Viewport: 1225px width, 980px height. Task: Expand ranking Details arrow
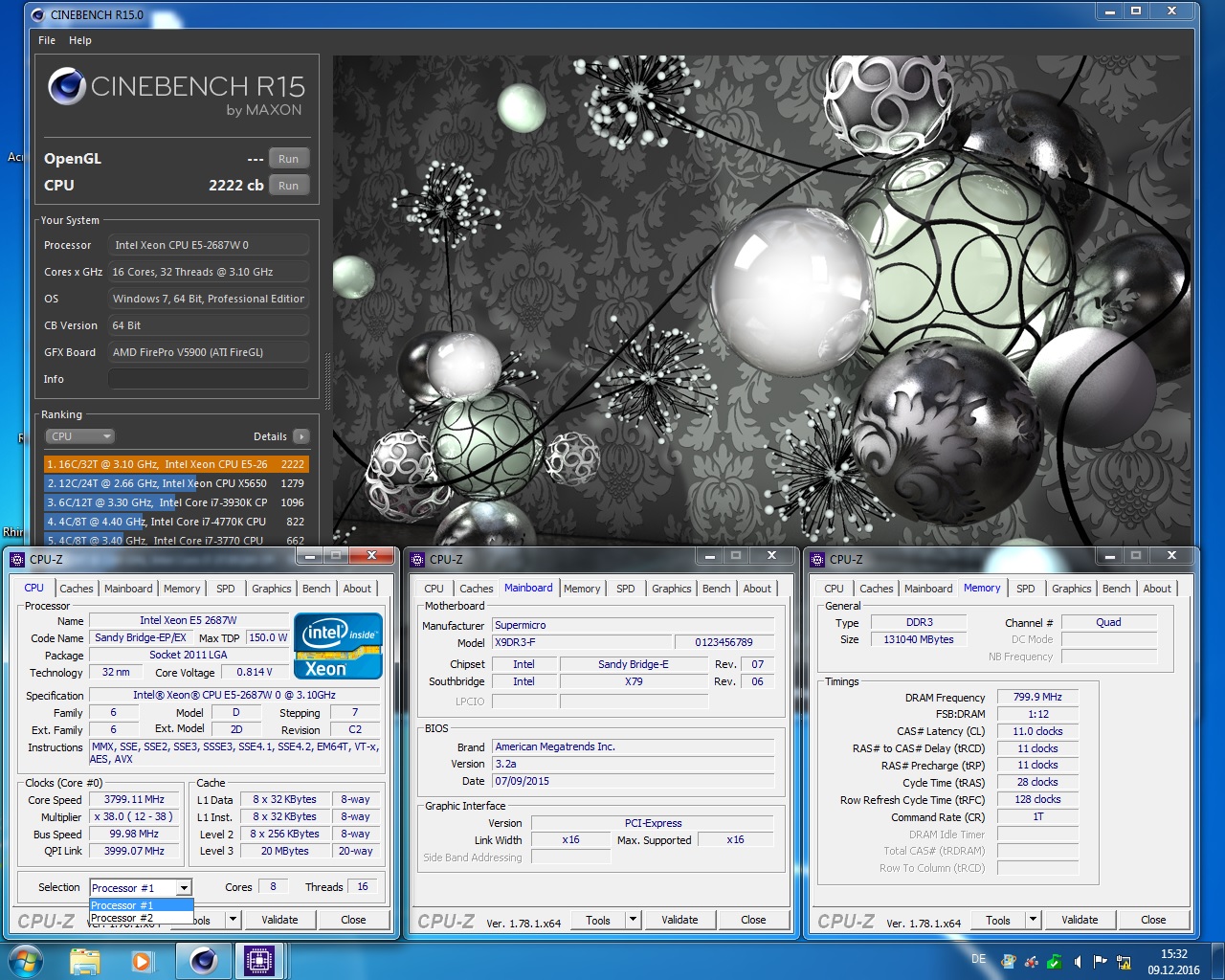pyautogui.click(x=301, y=436)
